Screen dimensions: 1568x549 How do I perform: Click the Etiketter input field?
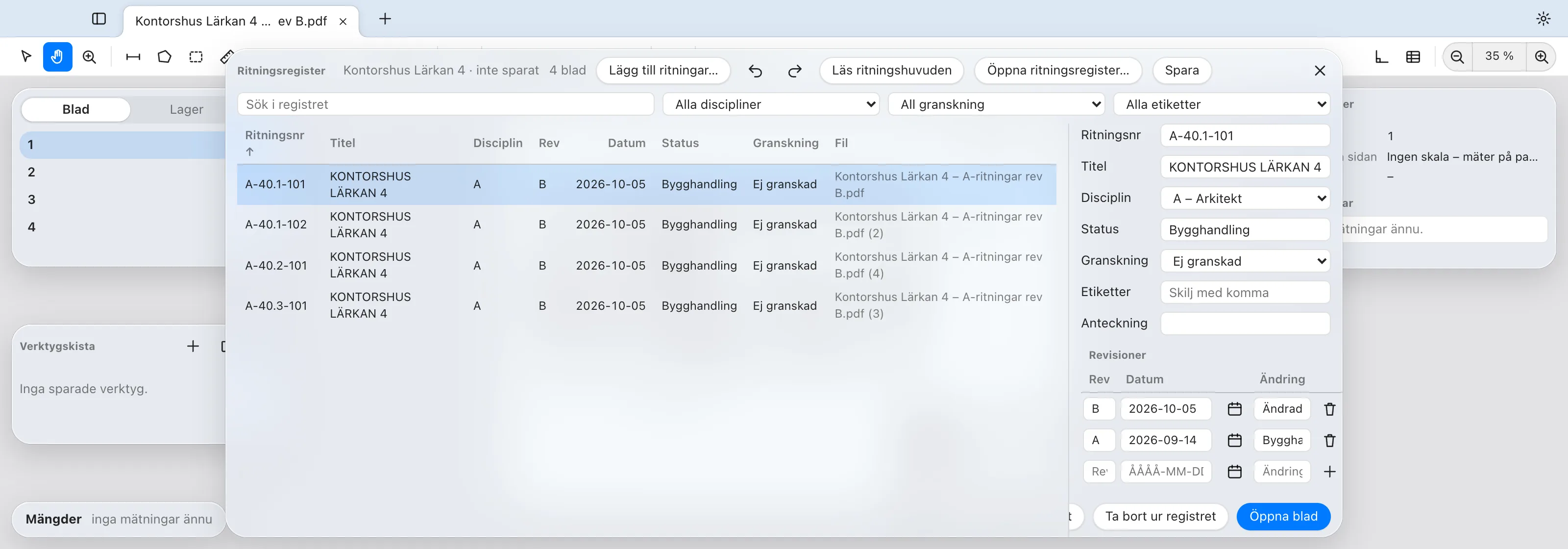pos(1245,293)
